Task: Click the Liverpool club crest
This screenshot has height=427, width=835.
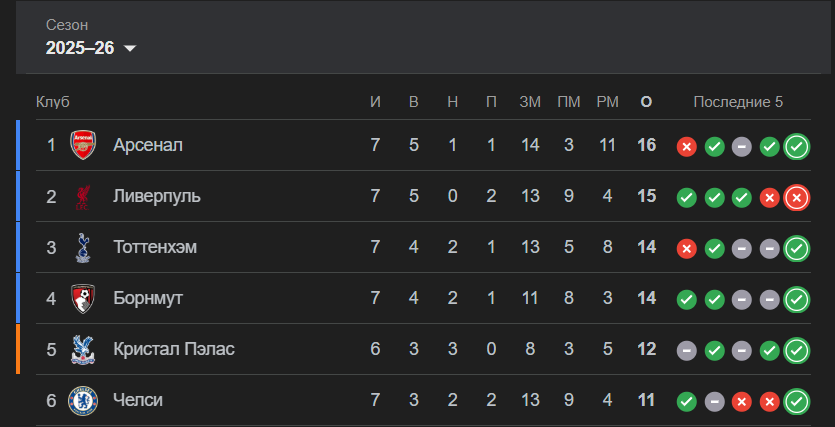Action: [x=83, y=196]
